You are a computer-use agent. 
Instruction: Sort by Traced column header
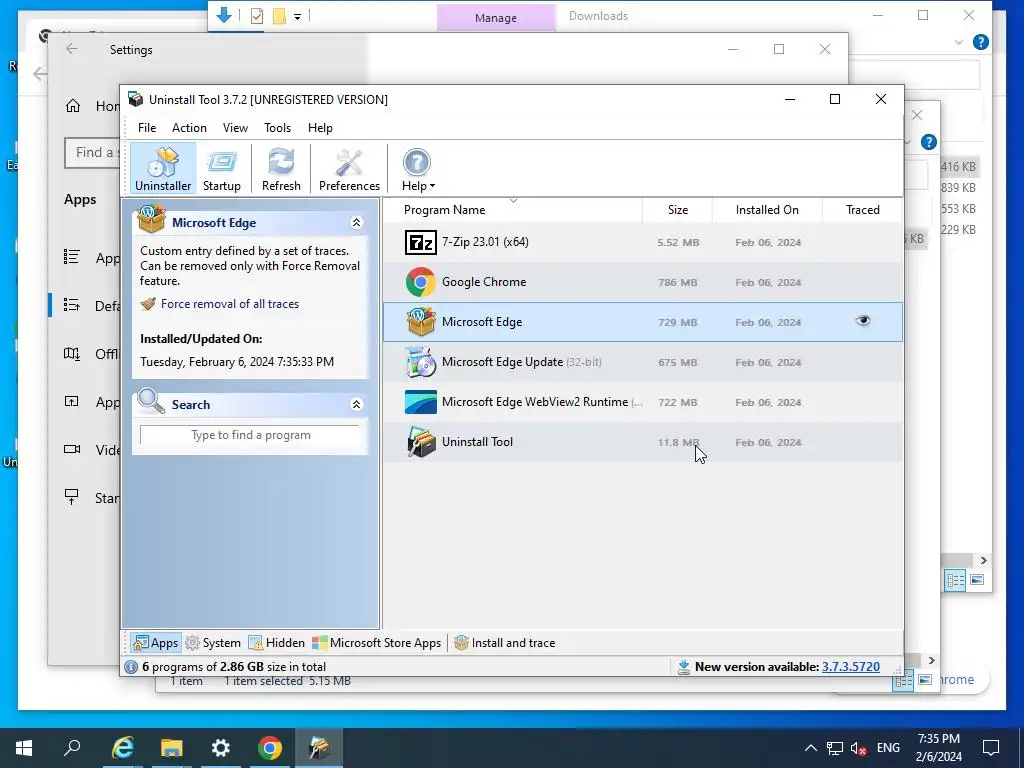863,210
